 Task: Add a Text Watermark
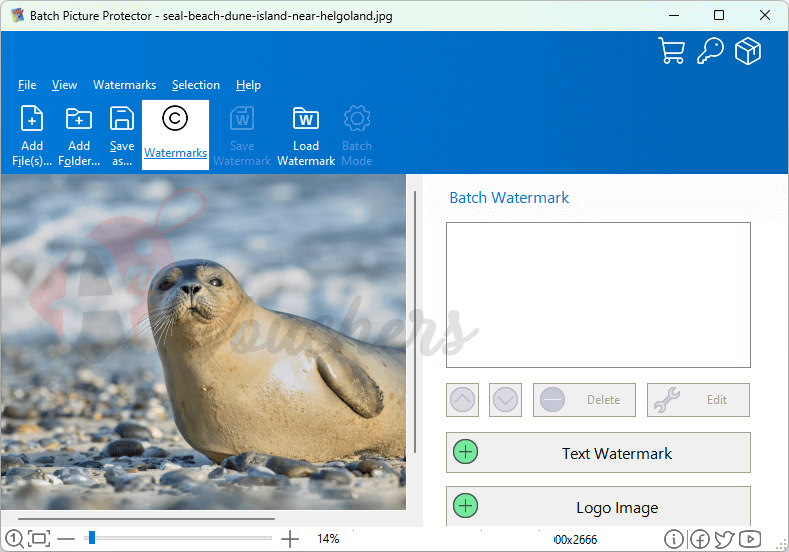click(x=598, y=453)
